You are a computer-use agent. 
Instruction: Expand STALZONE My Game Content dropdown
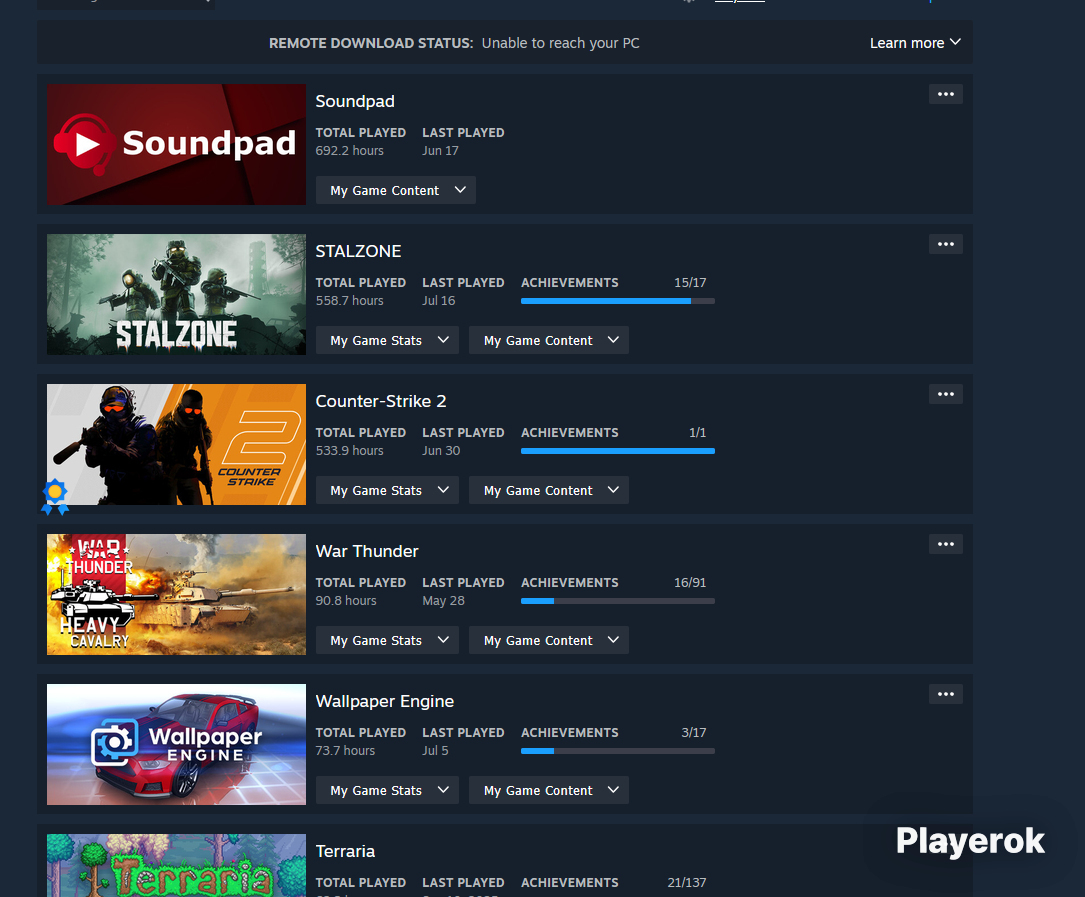click(x=549, y=341)
